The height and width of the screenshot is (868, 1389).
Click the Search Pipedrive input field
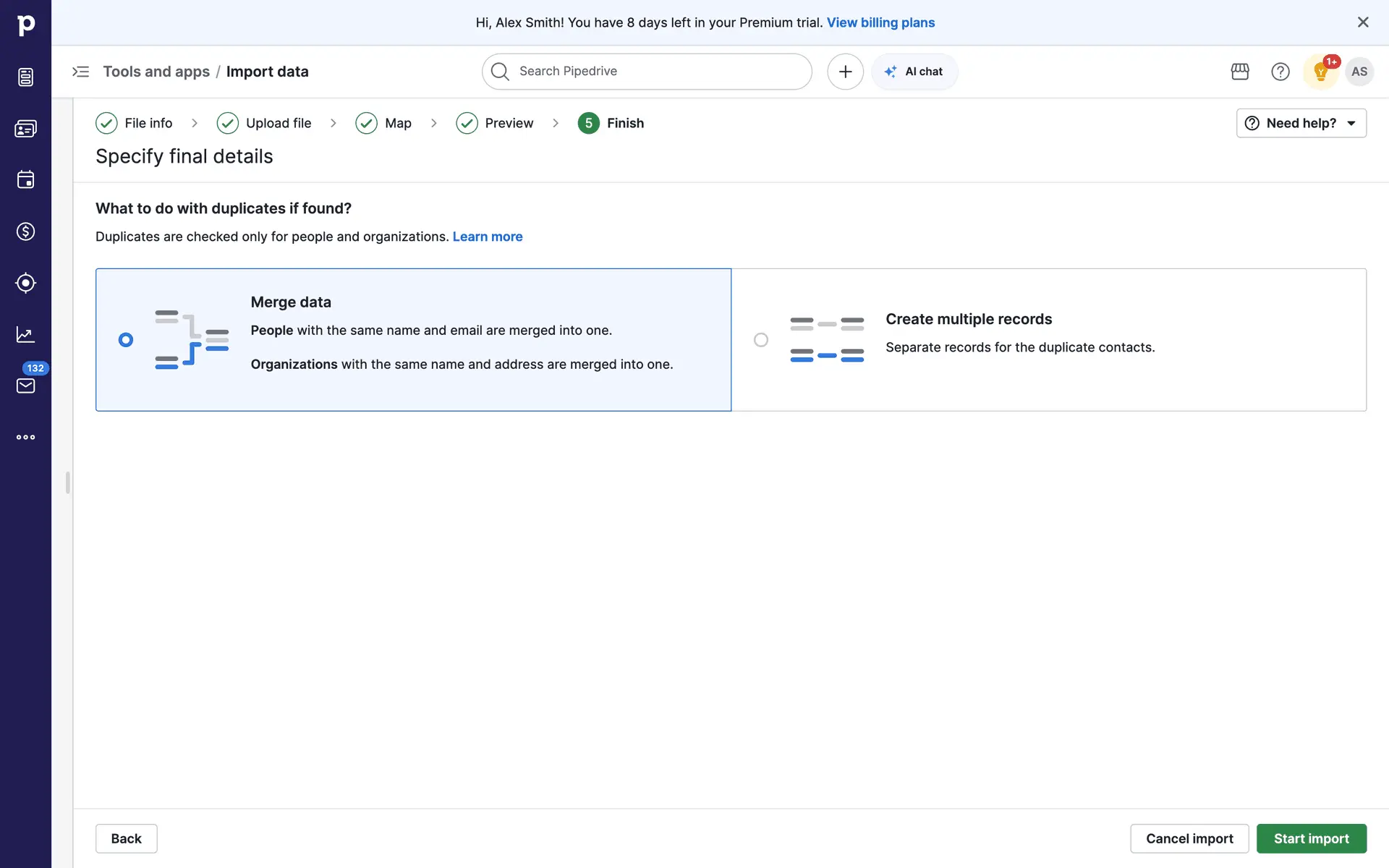tap(647, 72)
